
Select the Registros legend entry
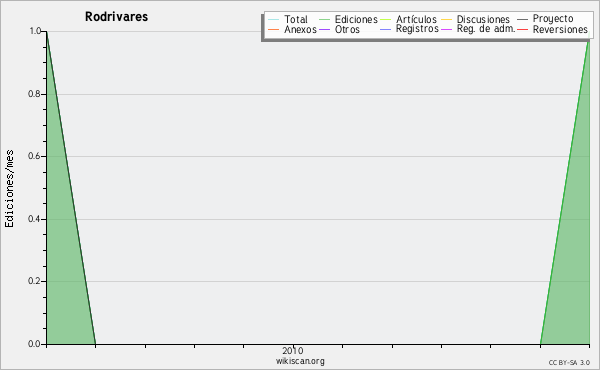click(409, 29)
